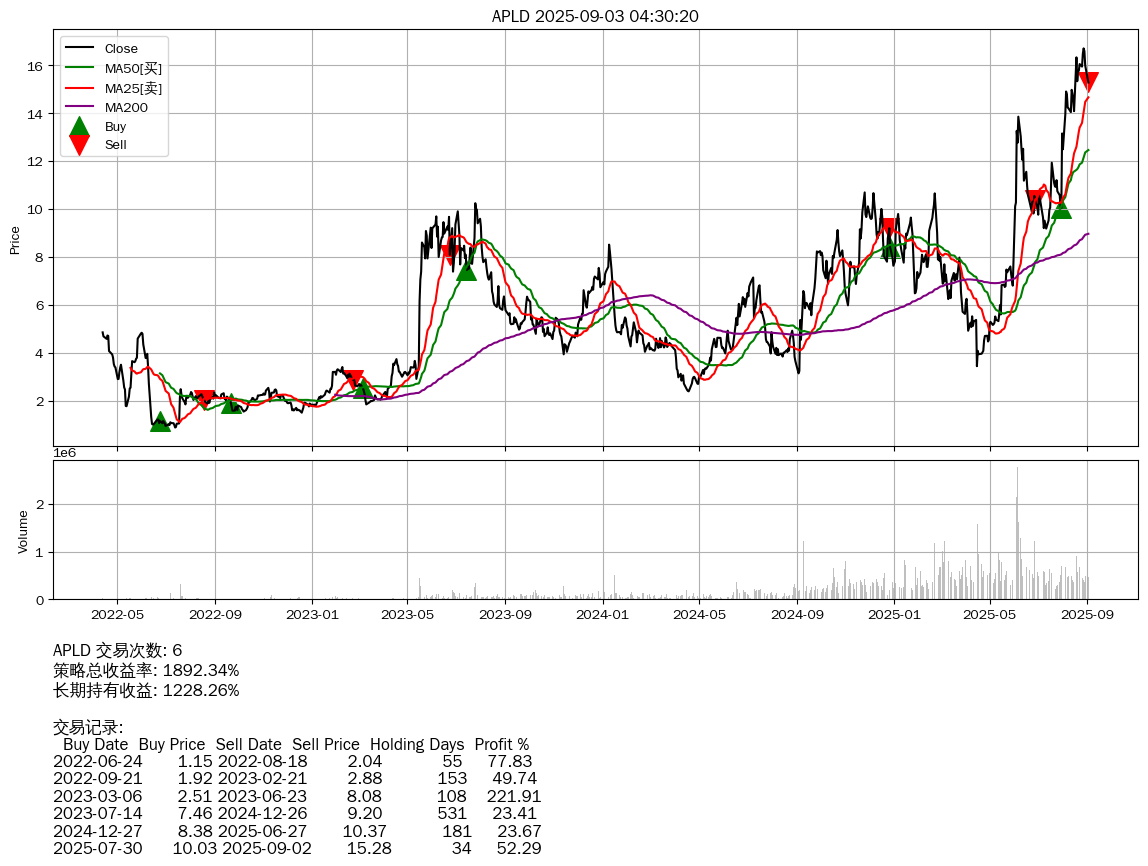Select the MA50[买] legend label

[x=133, y=68]
